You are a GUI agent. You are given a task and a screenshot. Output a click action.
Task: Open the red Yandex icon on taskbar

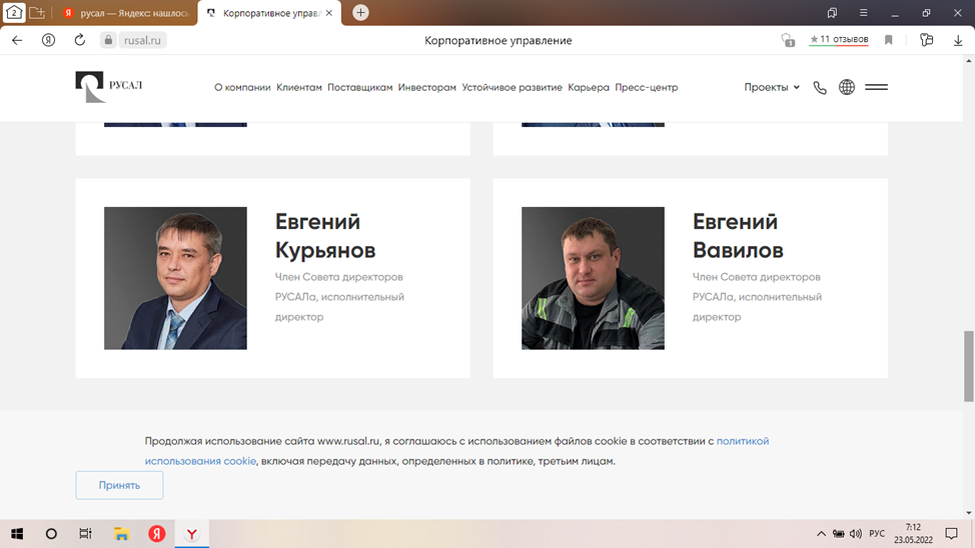tap(157, 534)
